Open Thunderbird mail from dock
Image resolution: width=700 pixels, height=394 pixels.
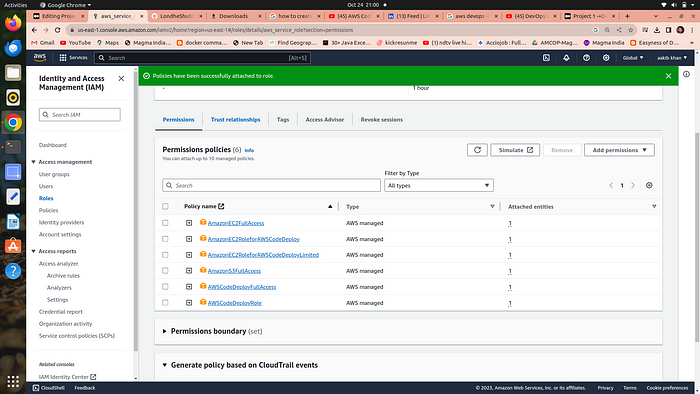13,48
